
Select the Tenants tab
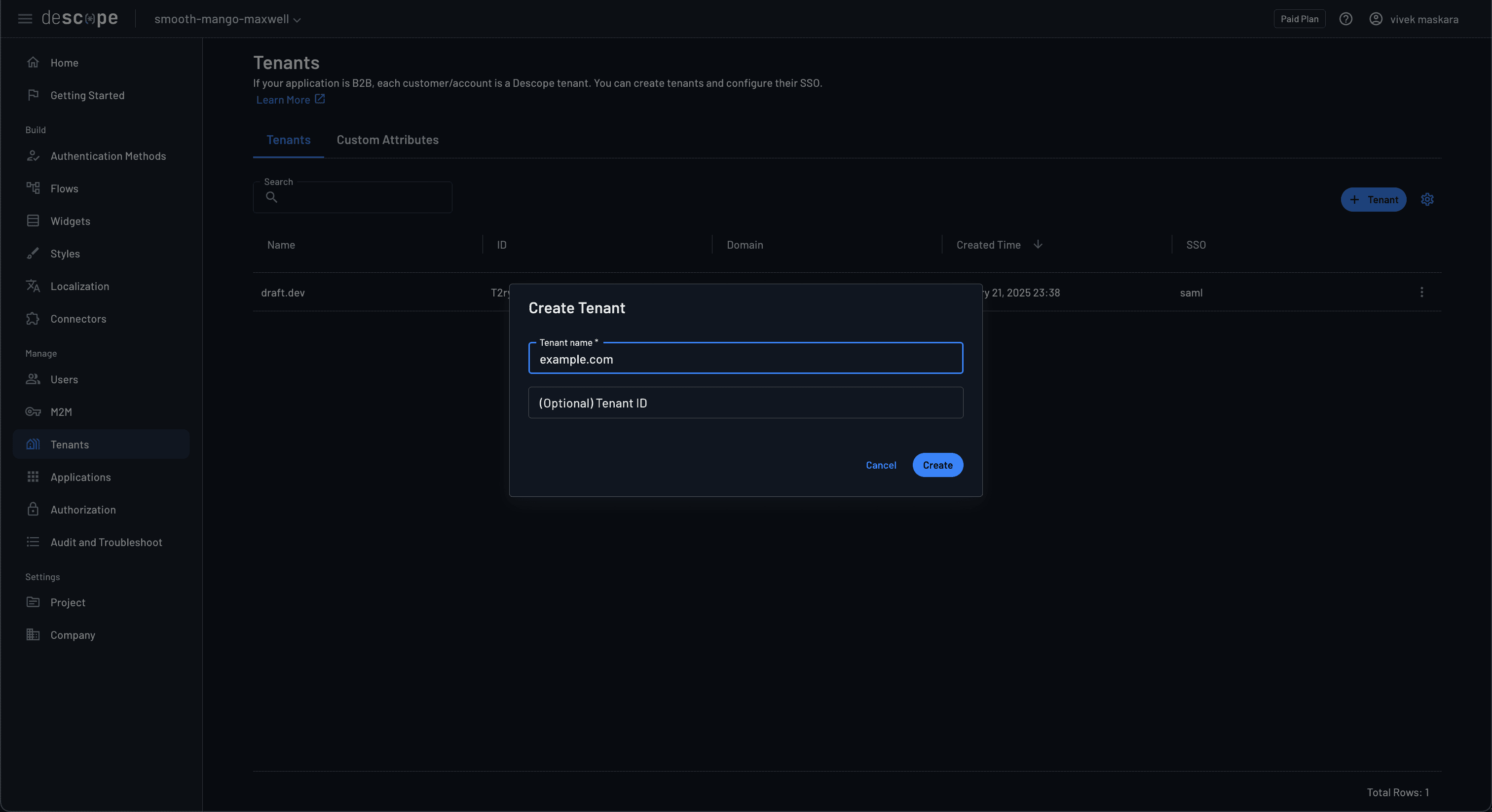[288, 140]
